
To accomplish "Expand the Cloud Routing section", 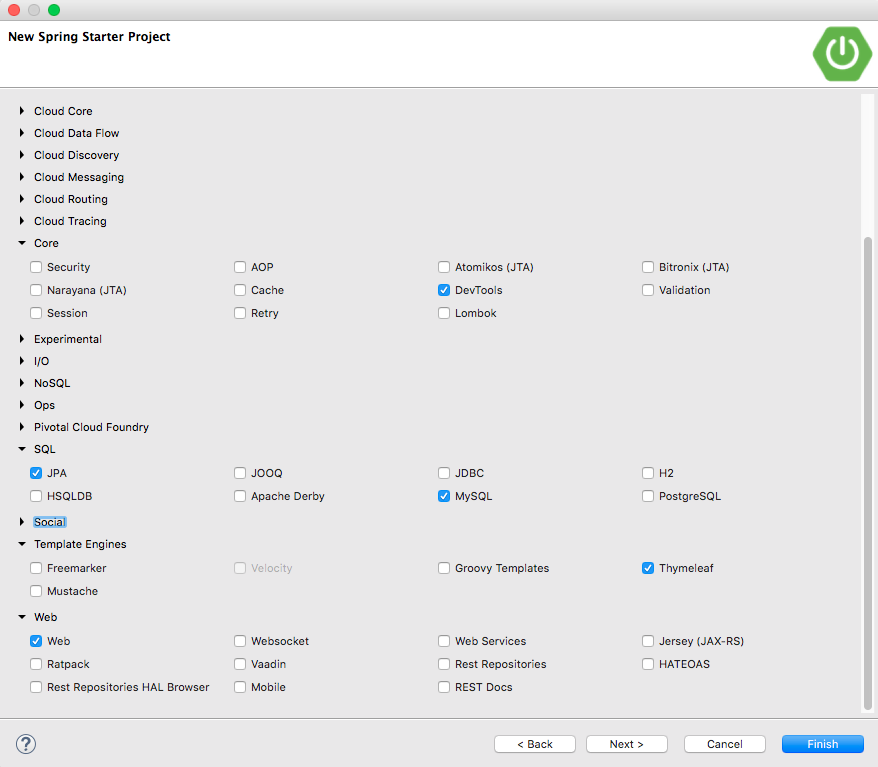I will pyautogui.click(x=22, y=199).
